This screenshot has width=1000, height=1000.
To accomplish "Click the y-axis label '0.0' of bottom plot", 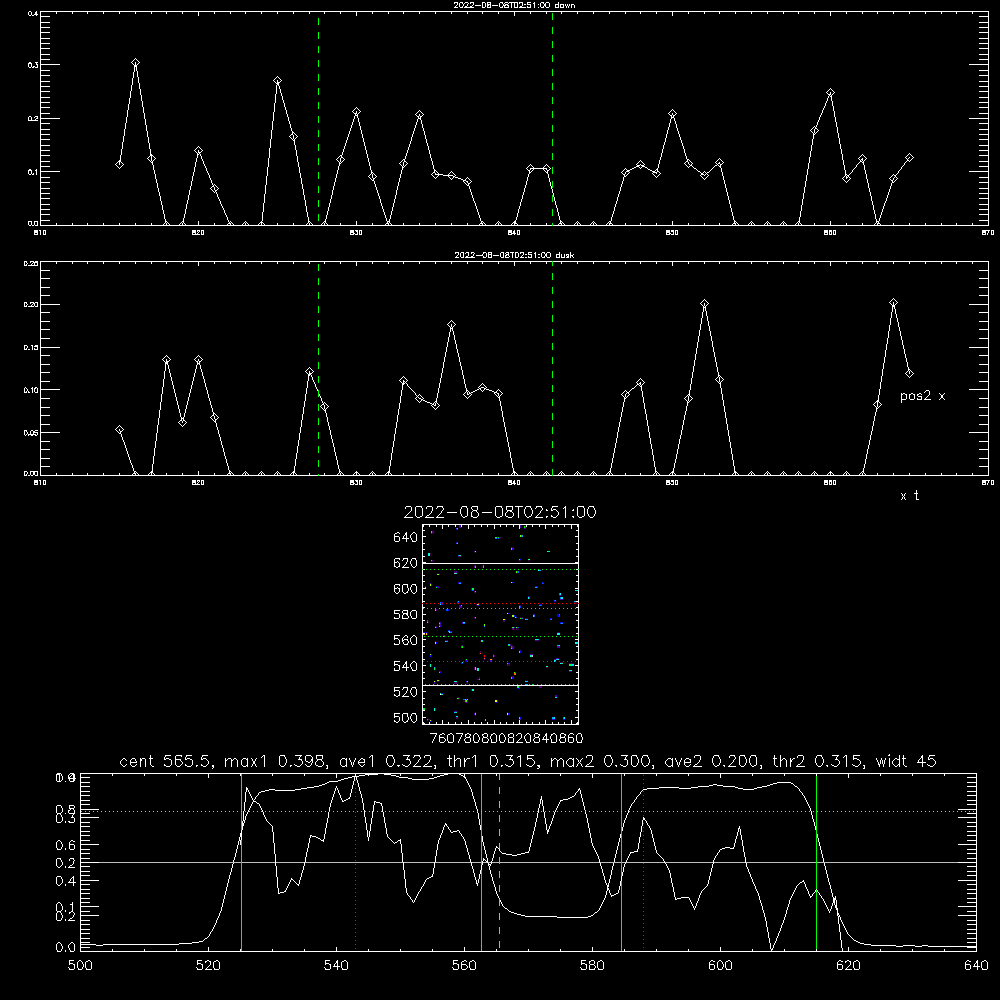I will coord(65,948).
